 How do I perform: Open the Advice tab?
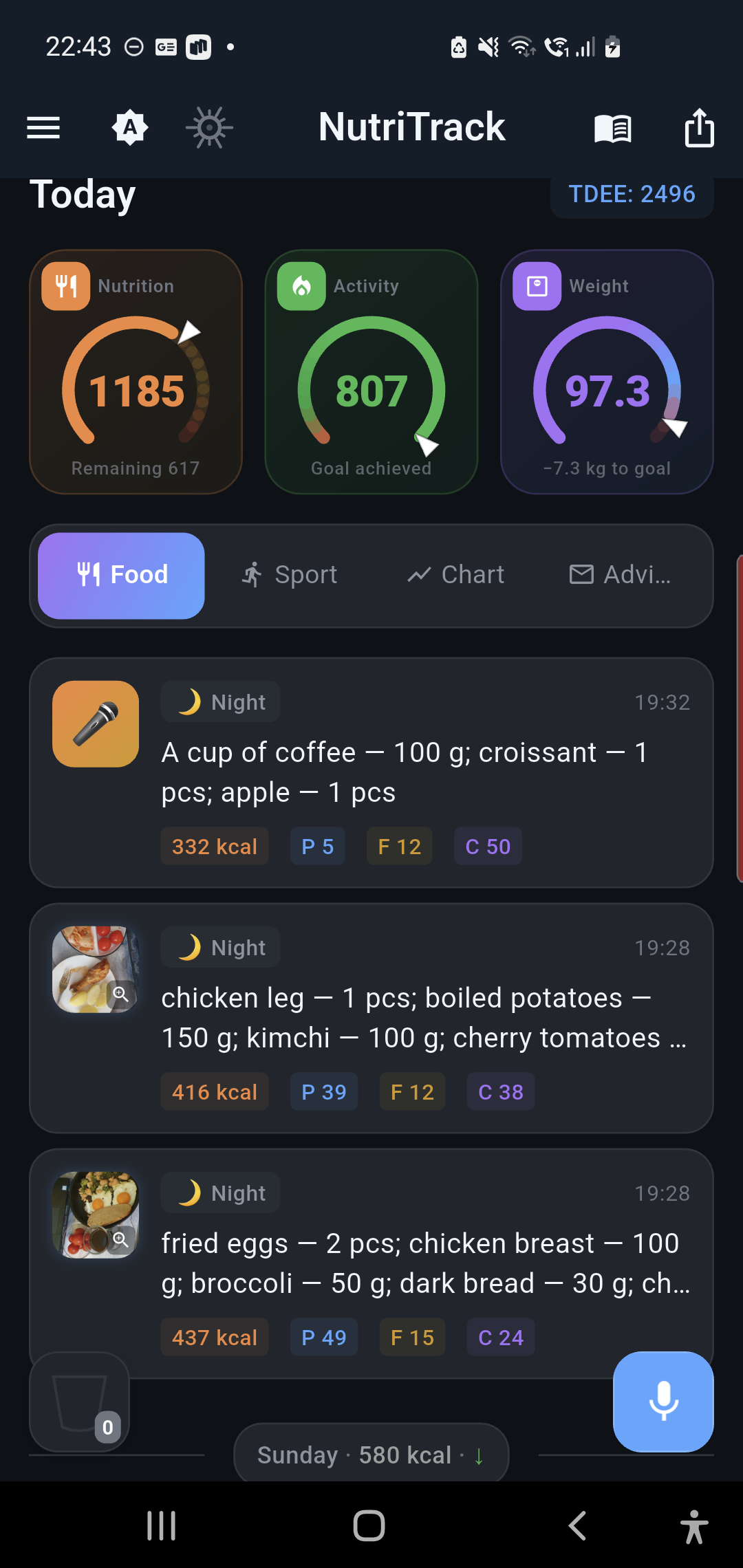point(620,575)
